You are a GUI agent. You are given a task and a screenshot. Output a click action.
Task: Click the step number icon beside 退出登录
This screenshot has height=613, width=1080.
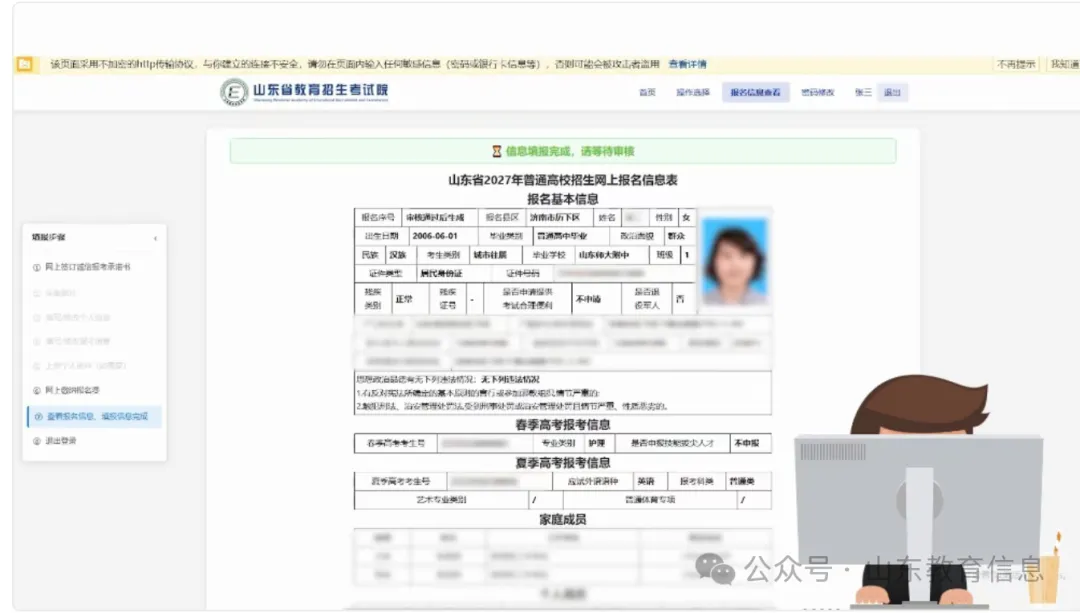37,441
